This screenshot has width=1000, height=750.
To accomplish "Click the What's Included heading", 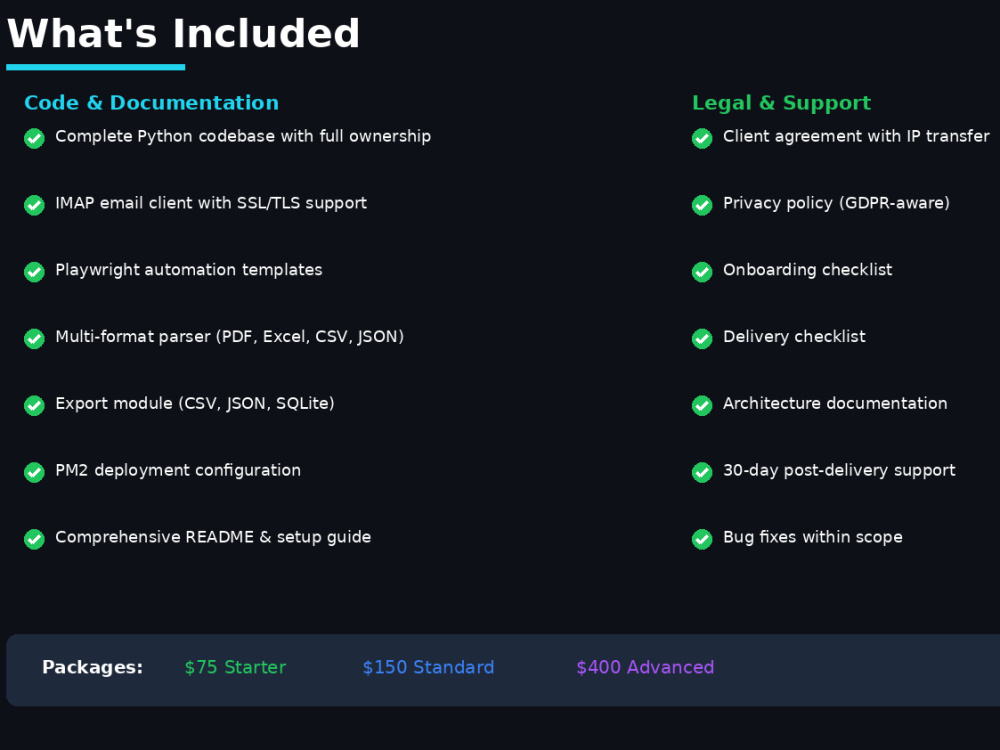I will pos(184,33).
